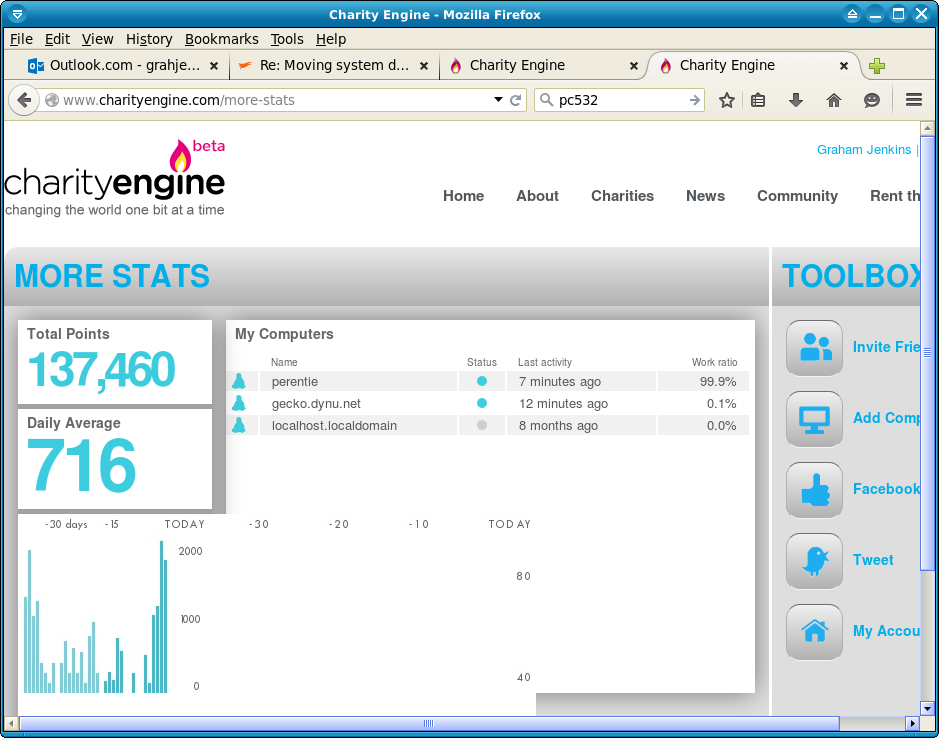
Task: Close the first Charity Engine tab
Action: (x=634, y=66)
